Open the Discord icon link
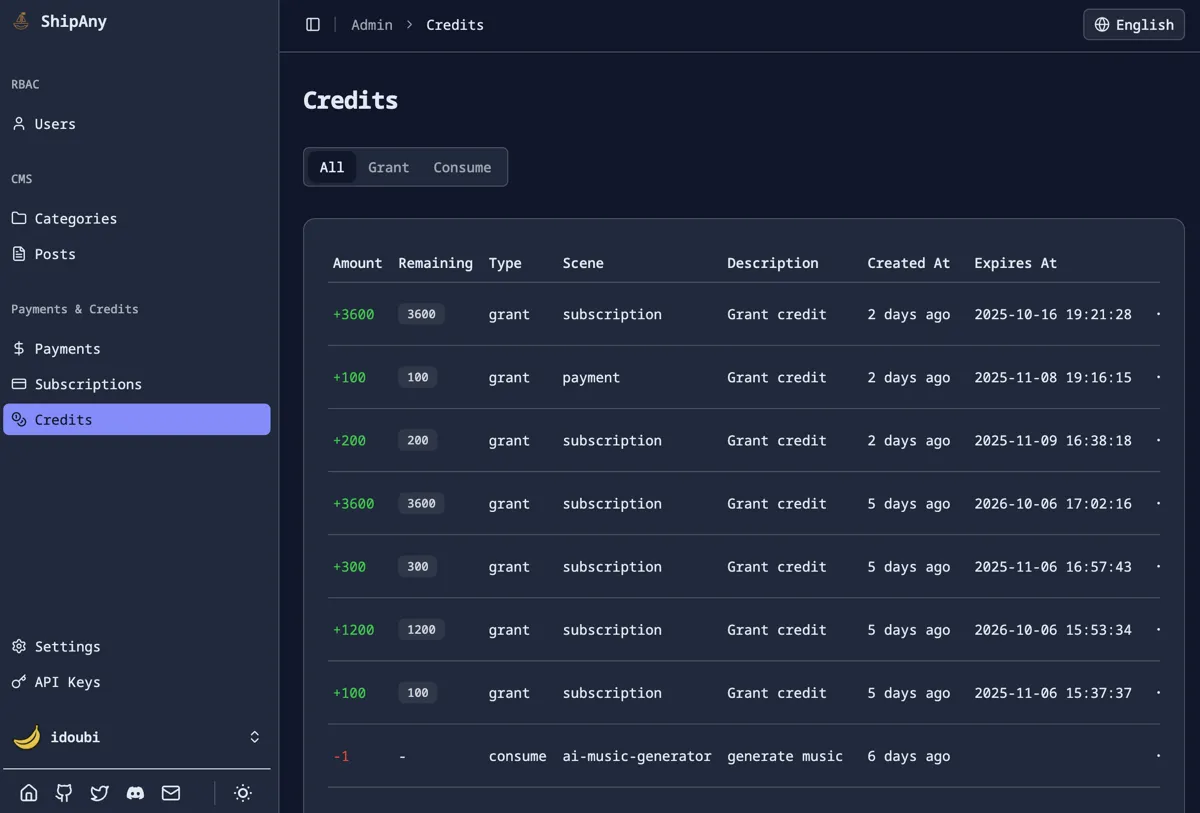The width and height of the screenshot is (1200, 813). 135,793
